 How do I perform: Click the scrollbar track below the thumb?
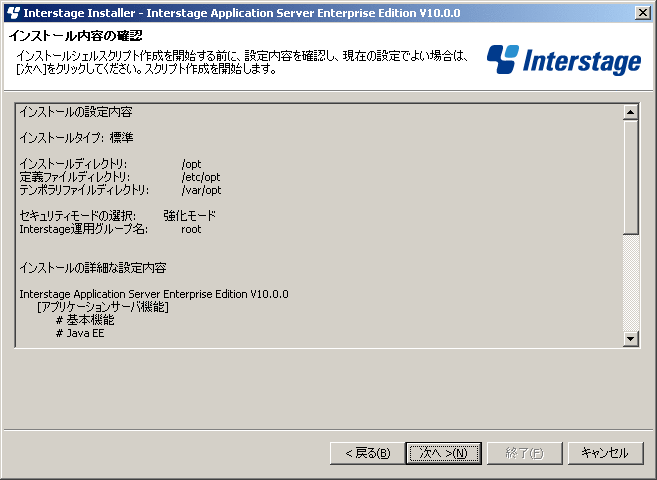pyautogui.click(x=631, y=282)
